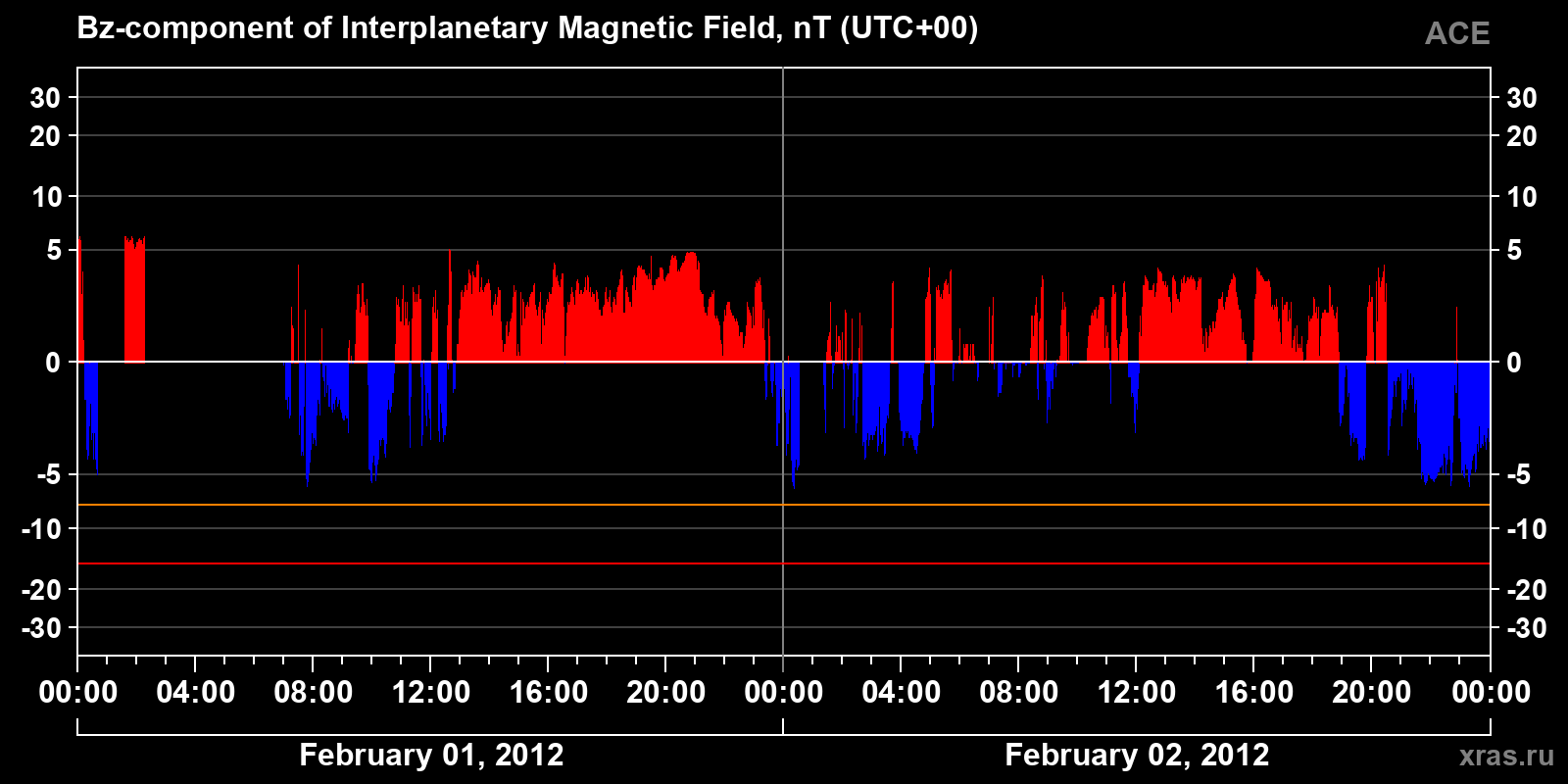1568x784 pixels.
Task: Click the blue negative block near 10:00 February 01
Action: (380, 419)
